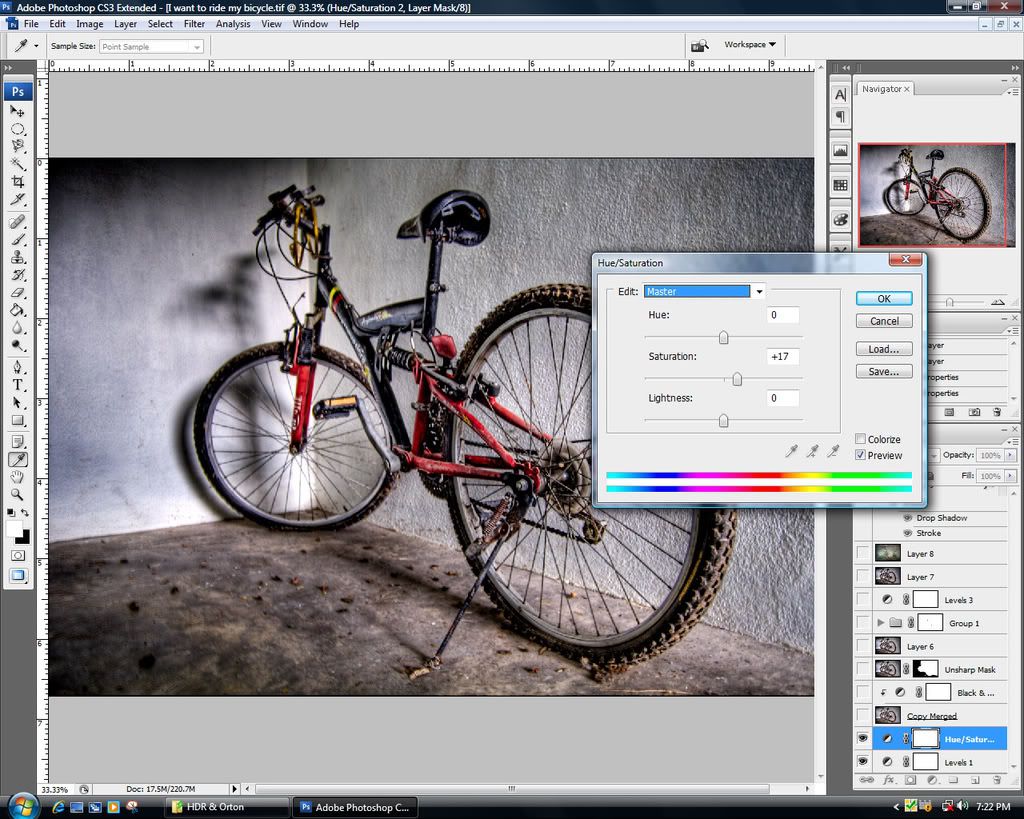Click the Hue value input field
This screenshot has height=819, width=1024.
coord(783,315)
